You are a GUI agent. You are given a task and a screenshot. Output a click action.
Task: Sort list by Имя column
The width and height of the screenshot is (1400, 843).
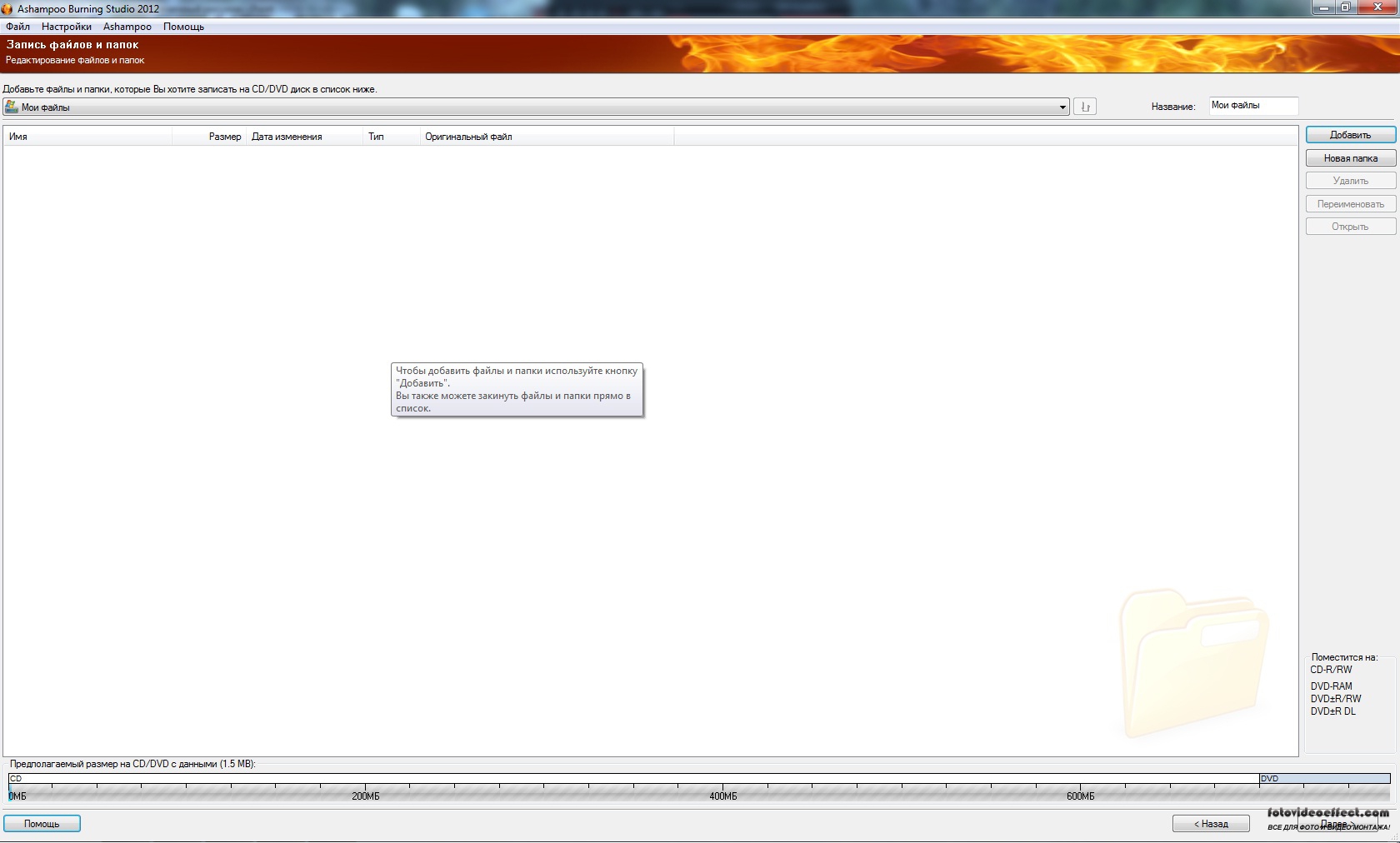[x=87, y=137]
